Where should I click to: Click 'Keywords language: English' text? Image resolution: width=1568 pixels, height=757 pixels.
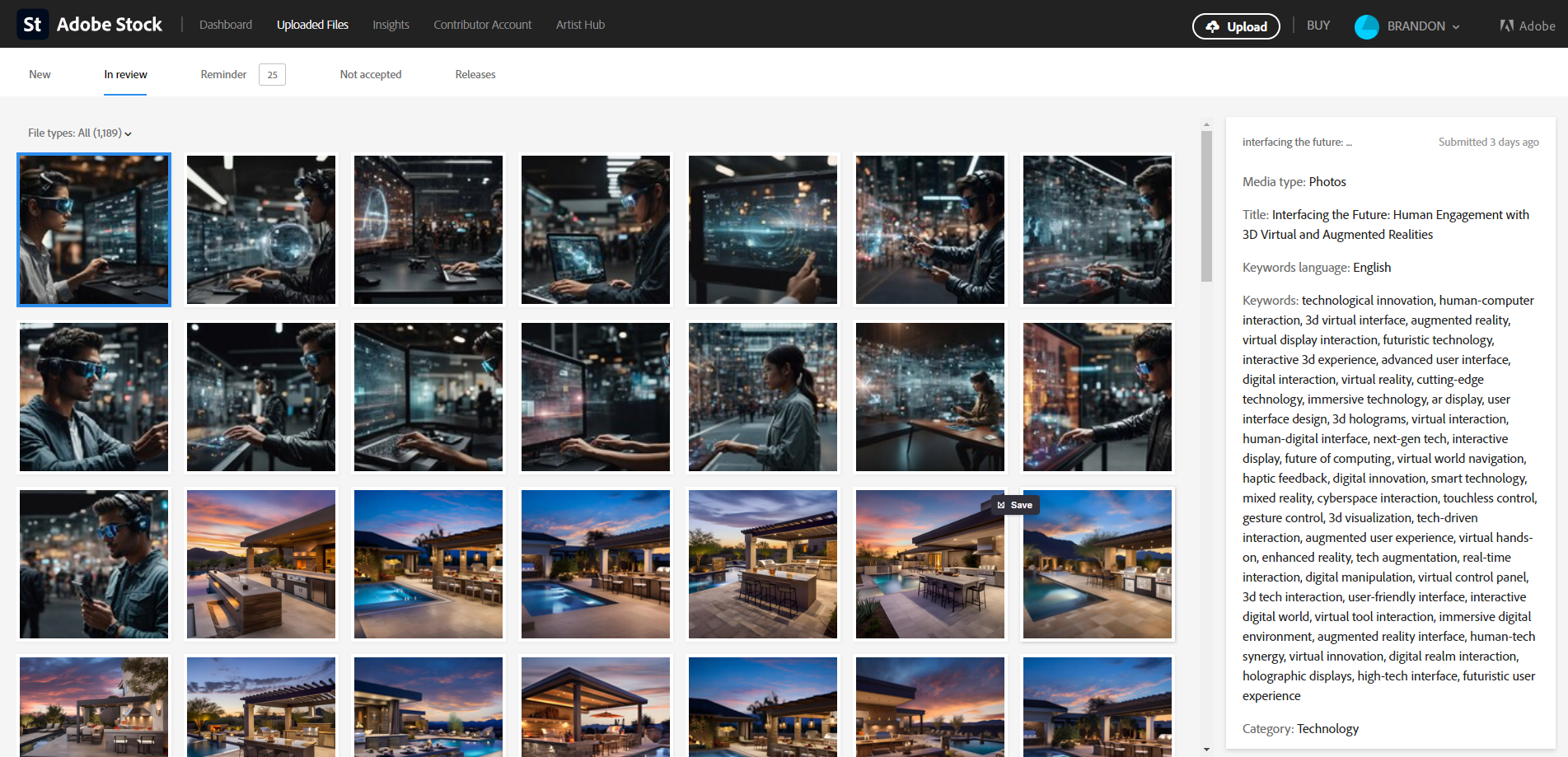tap(1316, 267)
